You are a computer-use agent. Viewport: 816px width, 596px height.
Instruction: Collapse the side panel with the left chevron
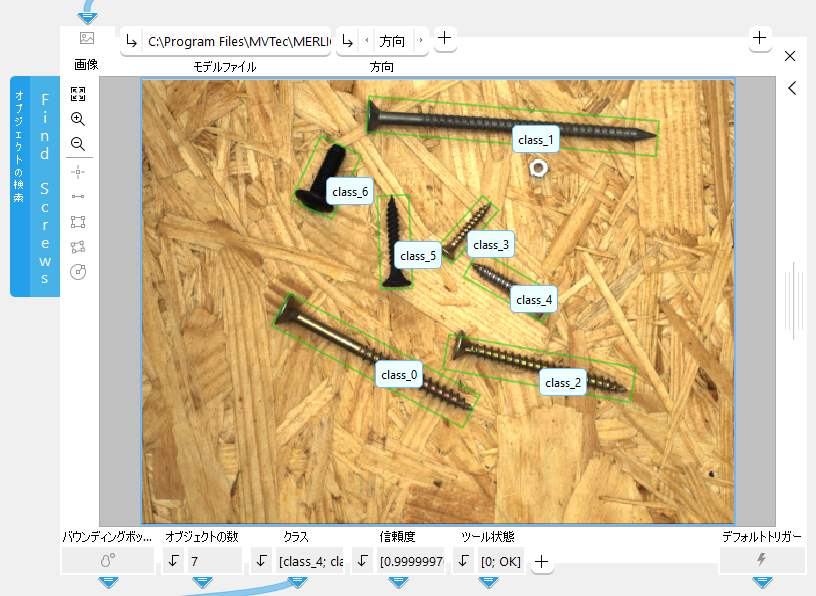tap(791, 88)
